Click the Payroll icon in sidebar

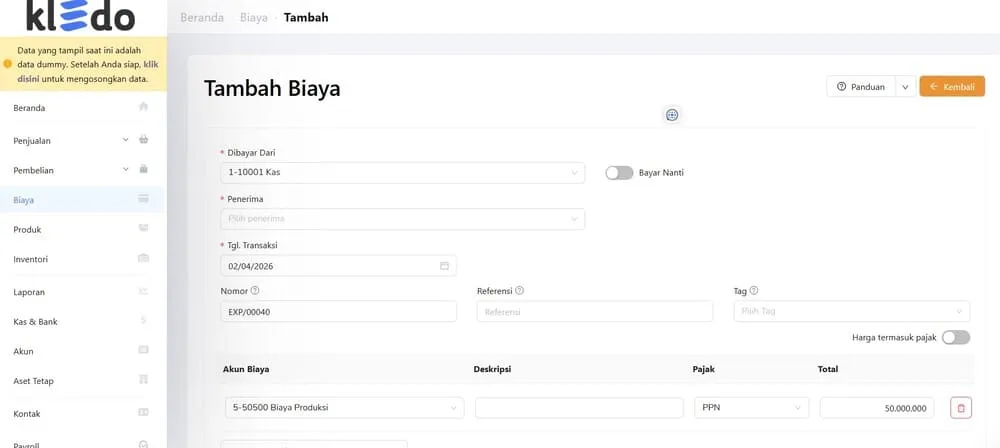point(143,444)
